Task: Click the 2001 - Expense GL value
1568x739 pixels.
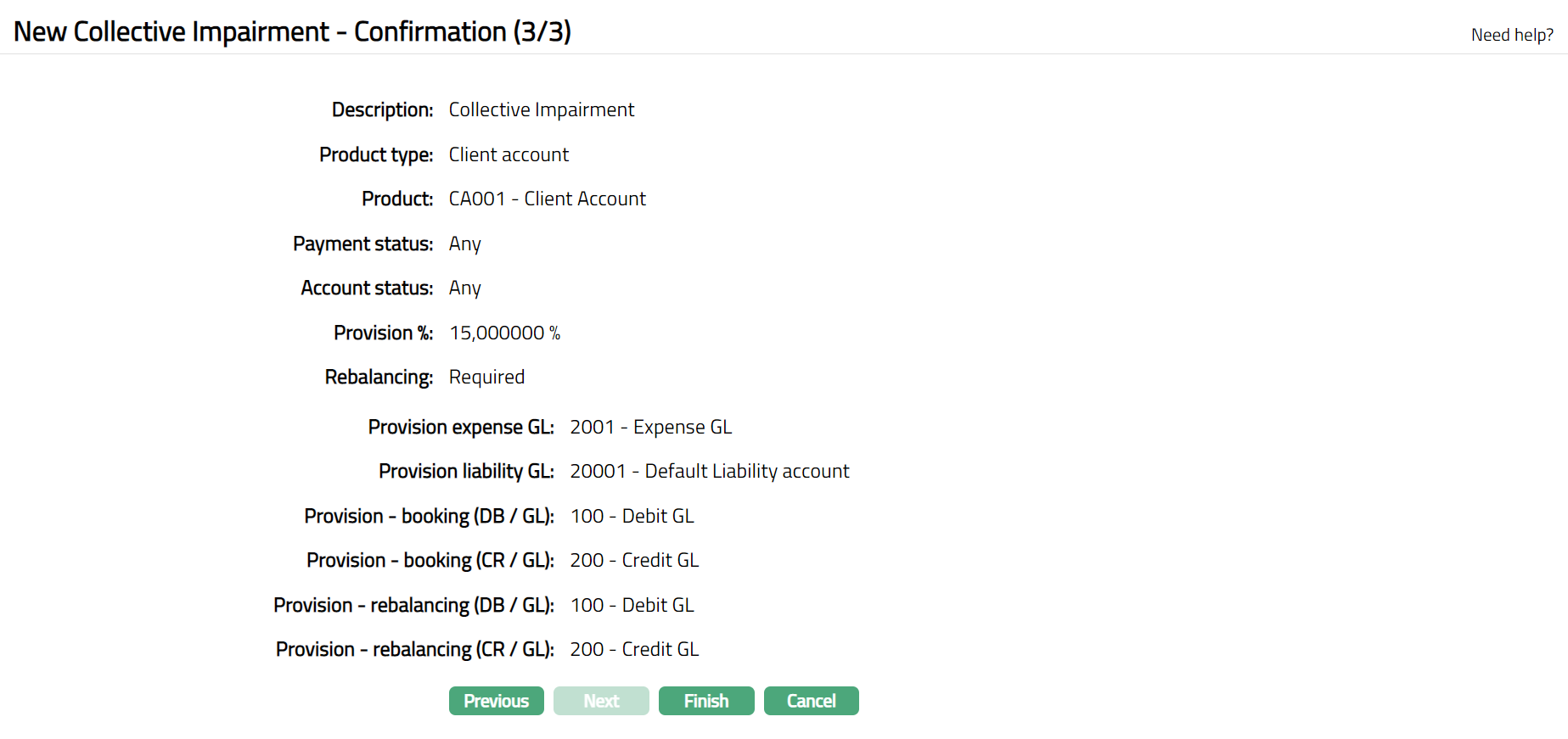Action: point(650,427)
